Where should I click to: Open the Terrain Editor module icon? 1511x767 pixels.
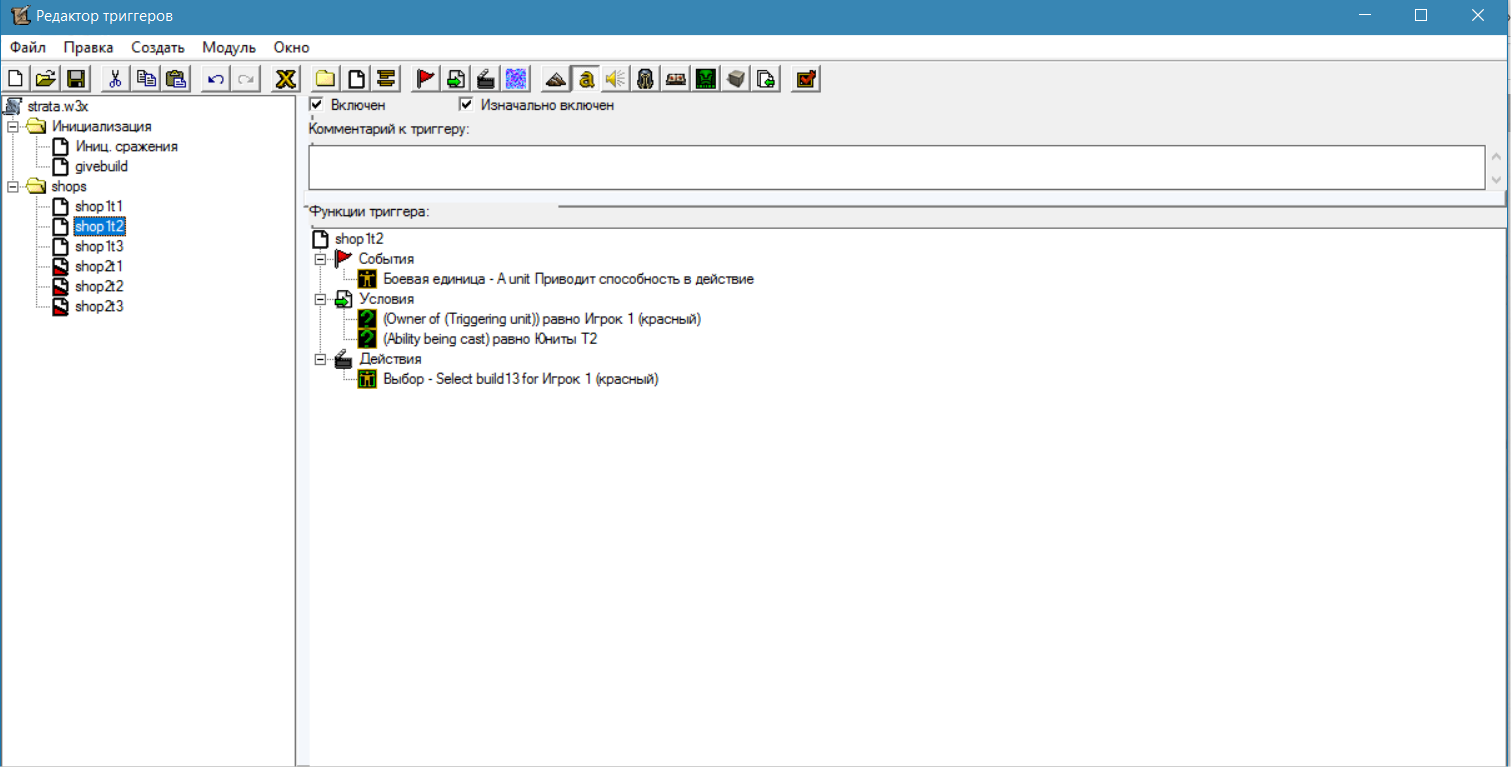pyautogui.click(x=556, y=79)
